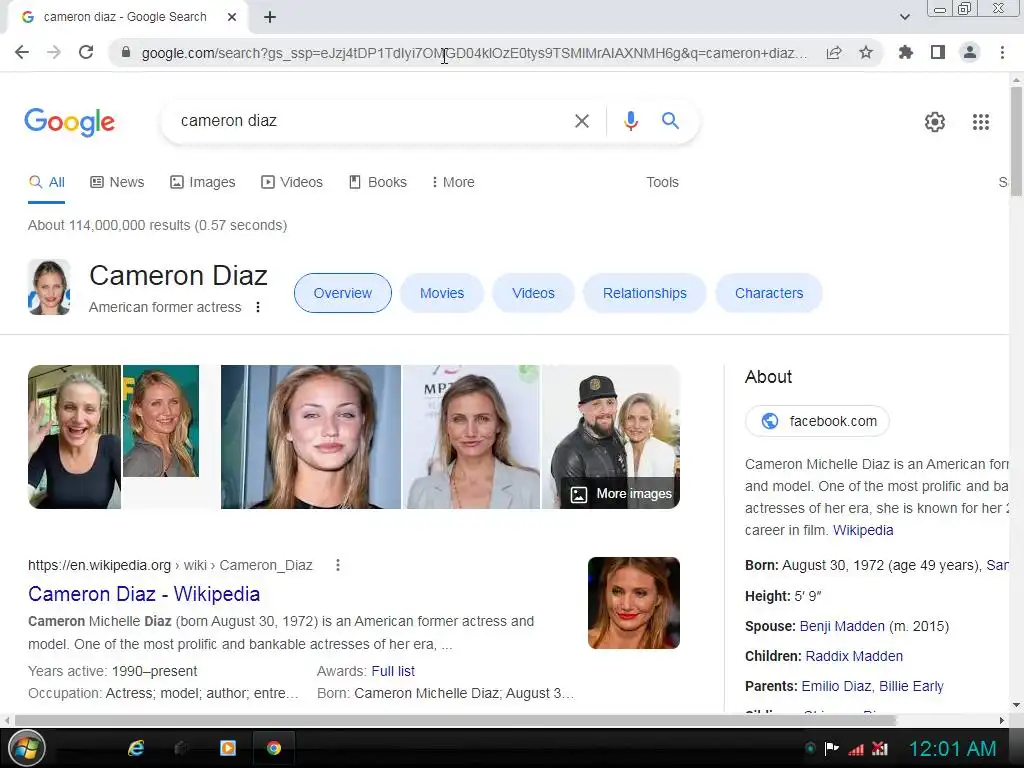Open the Awards Full list link
1024x768 pixels.
(x=393, y=671)
